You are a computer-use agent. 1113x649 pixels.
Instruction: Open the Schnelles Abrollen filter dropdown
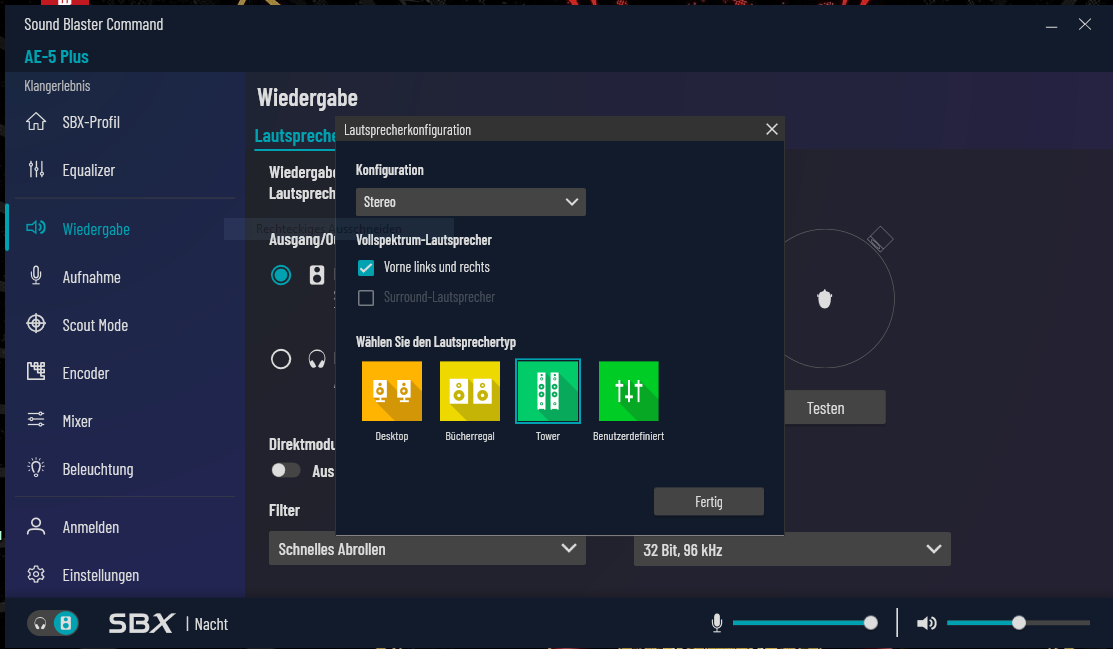tap(427, 549)
